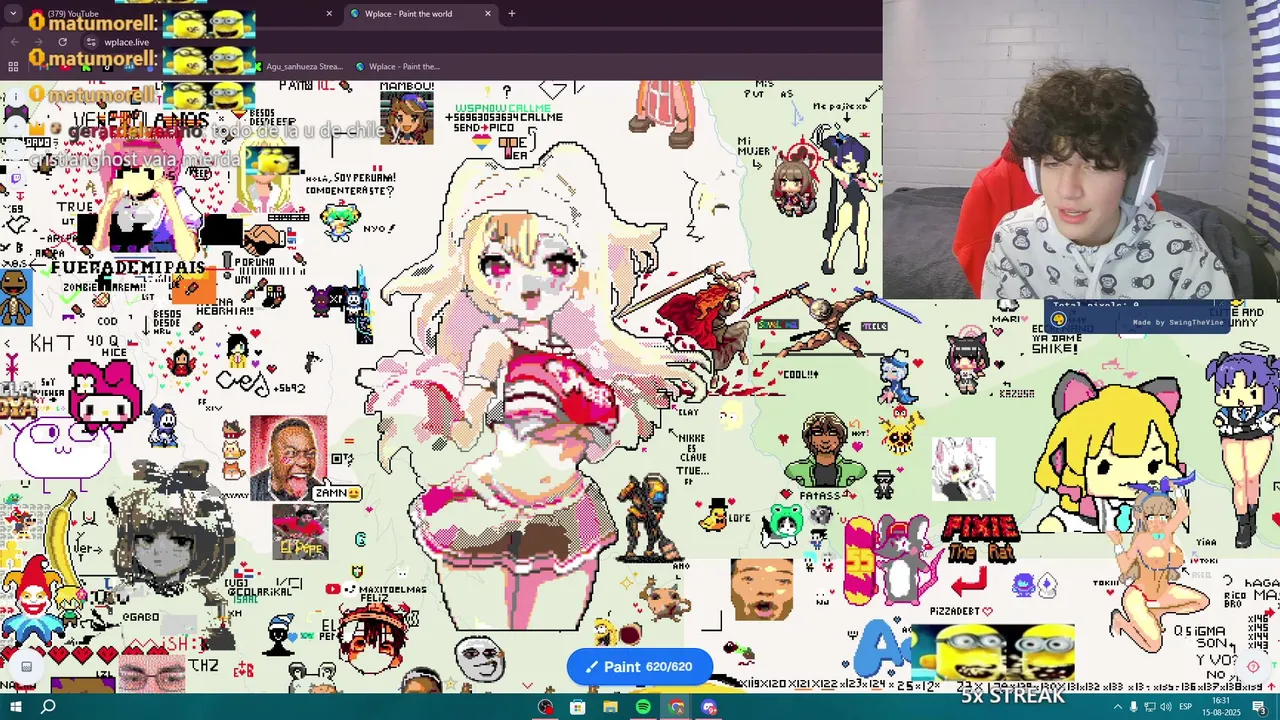Close the Wplace - Paint the world tab
The image size is (1280, 720).
(x=488, y=14)
